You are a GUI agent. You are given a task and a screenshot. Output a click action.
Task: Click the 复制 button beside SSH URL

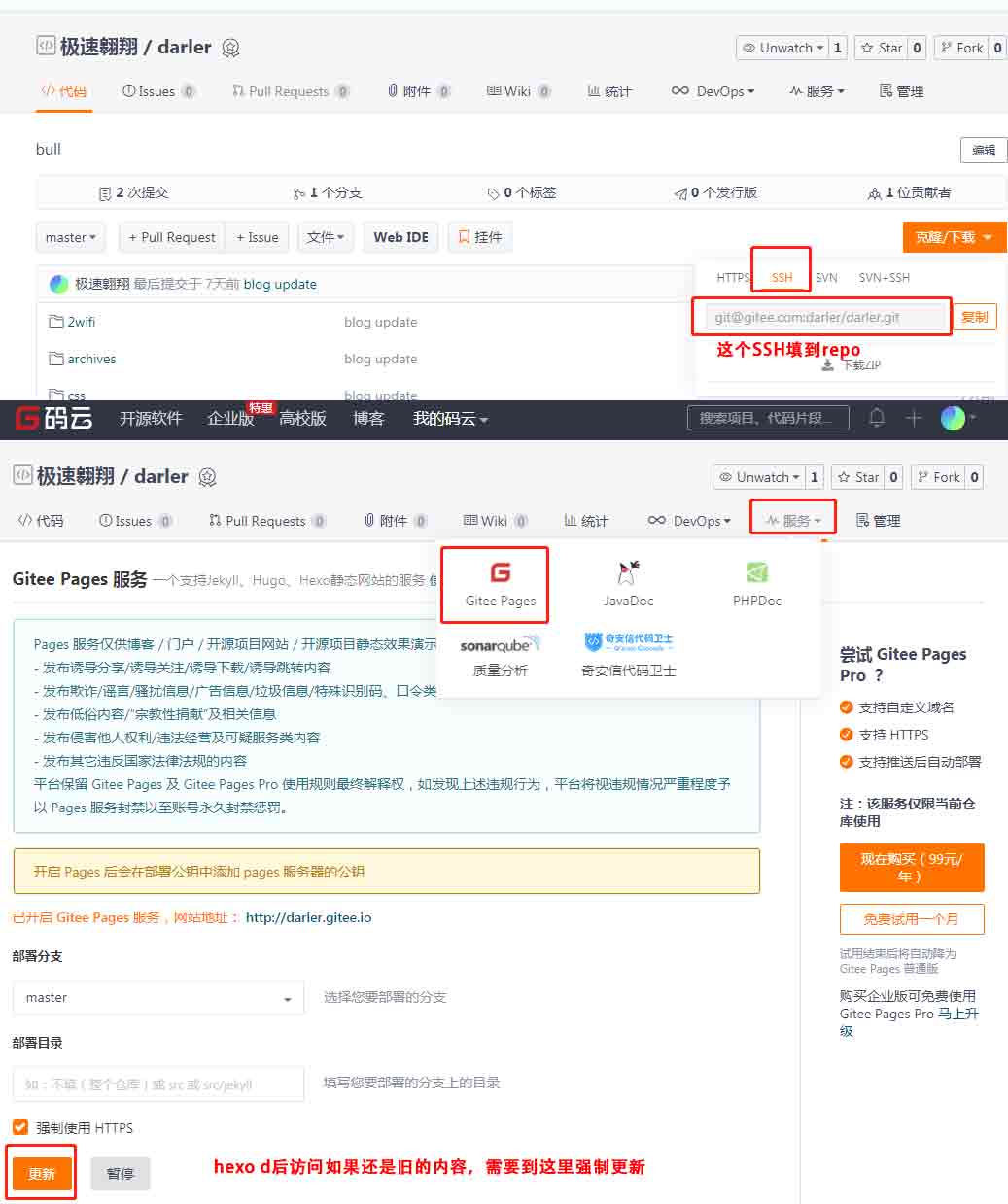(974, 317)
